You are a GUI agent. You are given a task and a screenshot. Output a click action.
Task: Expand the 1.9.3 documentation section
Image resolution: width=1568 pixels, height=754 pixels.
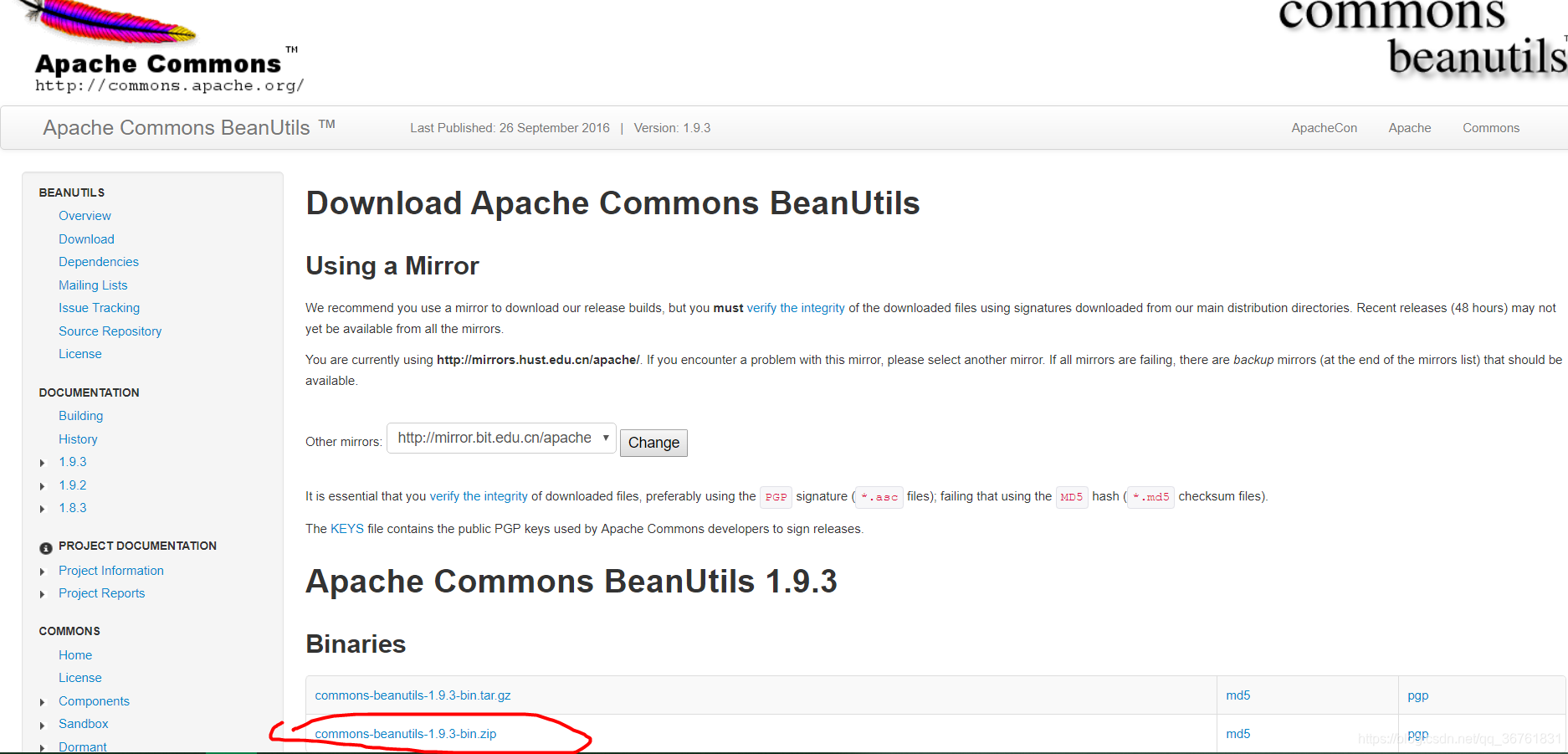point(43,462)
